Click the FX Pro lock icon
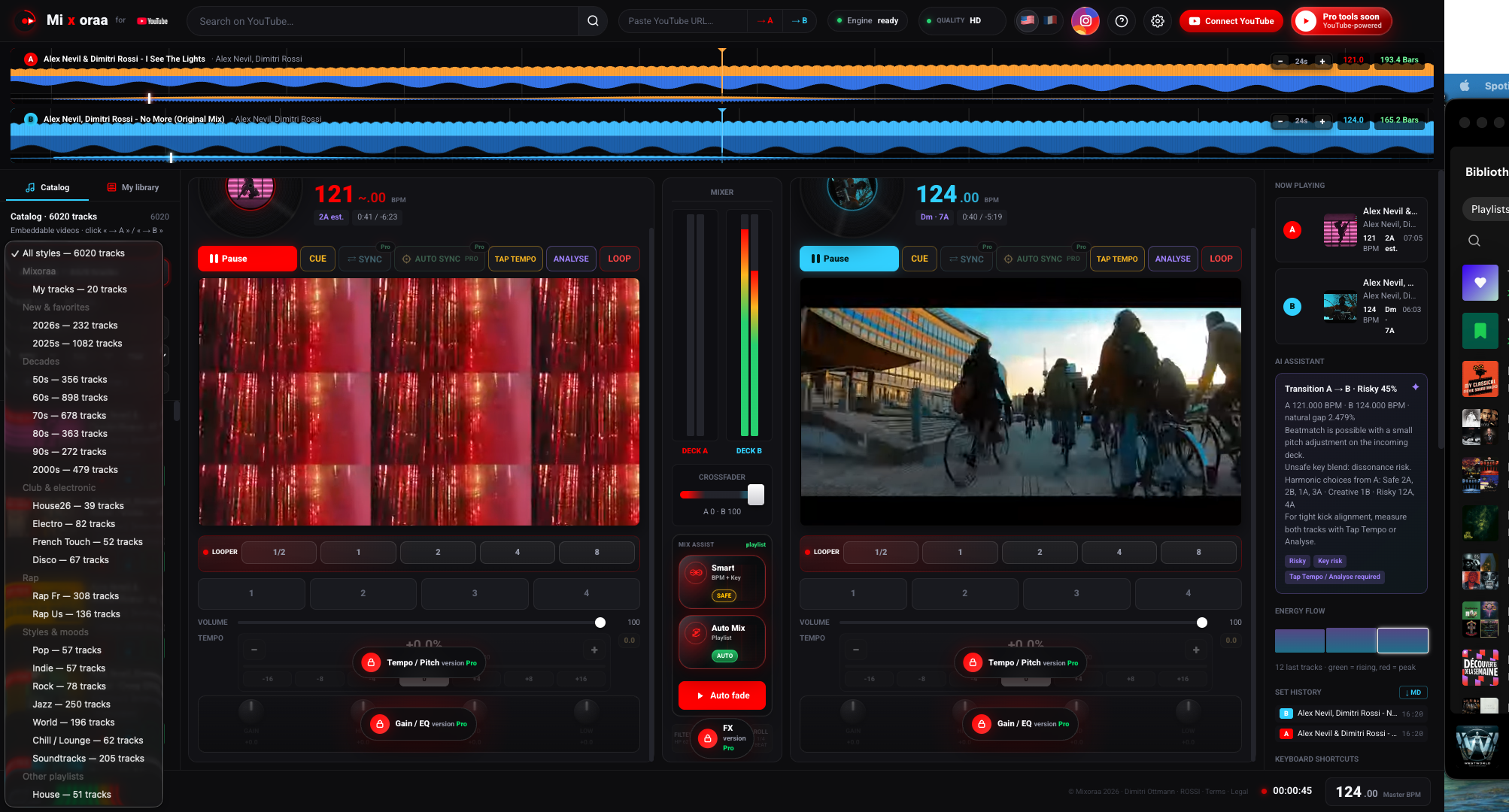The width and height of the screenshot is (1509, 812). (x=707, y=738)
